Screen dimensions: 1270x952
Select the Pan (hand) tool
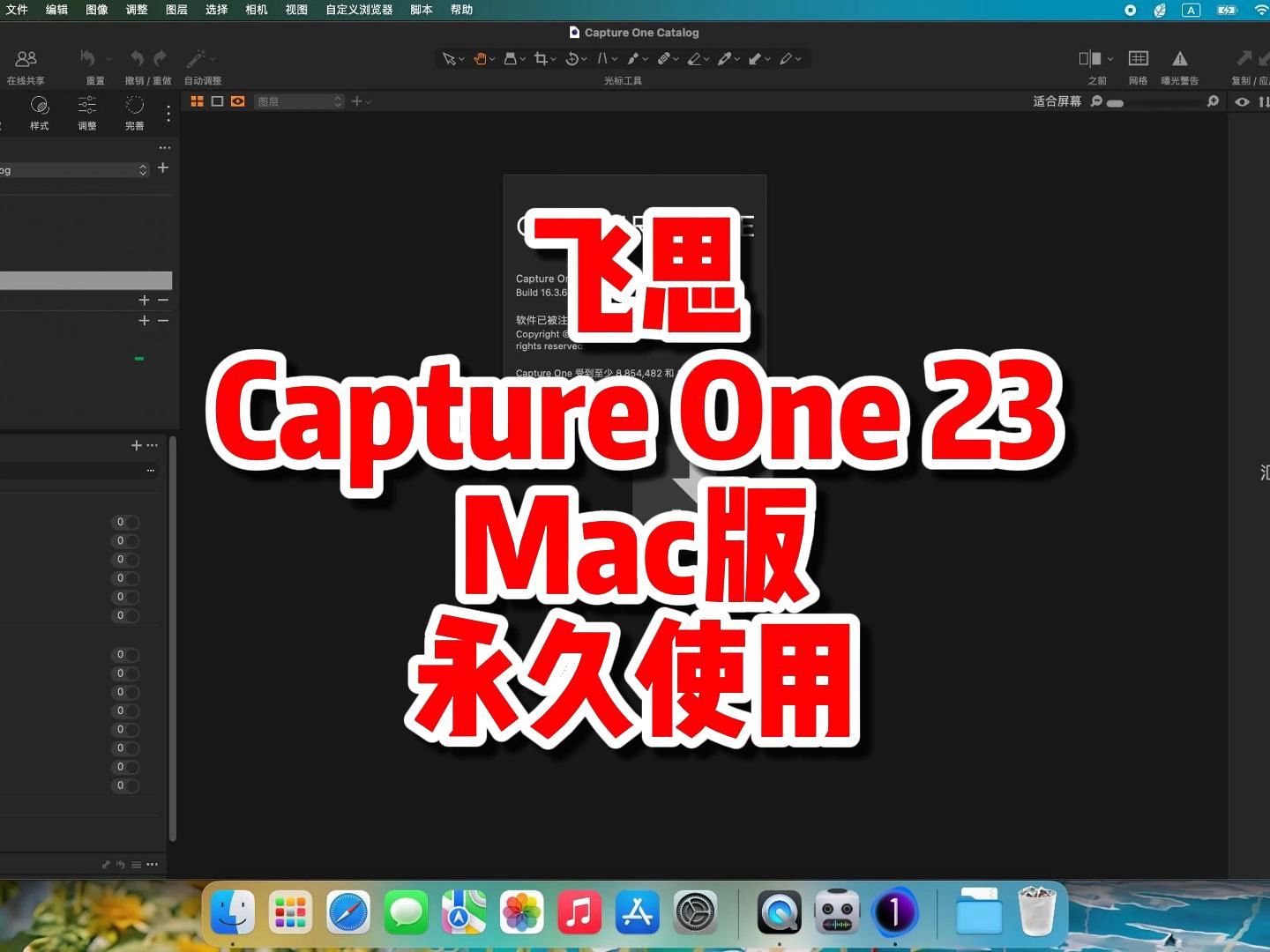481,58
